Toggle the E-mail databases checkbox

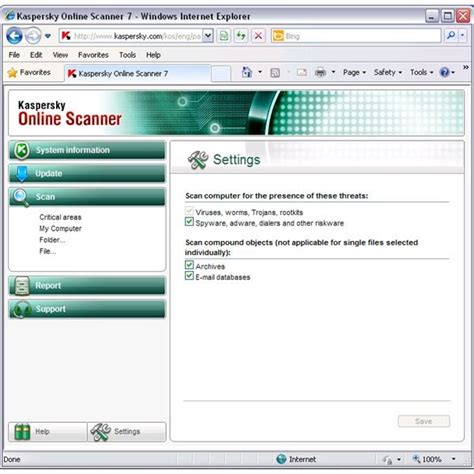pos(189,276)
